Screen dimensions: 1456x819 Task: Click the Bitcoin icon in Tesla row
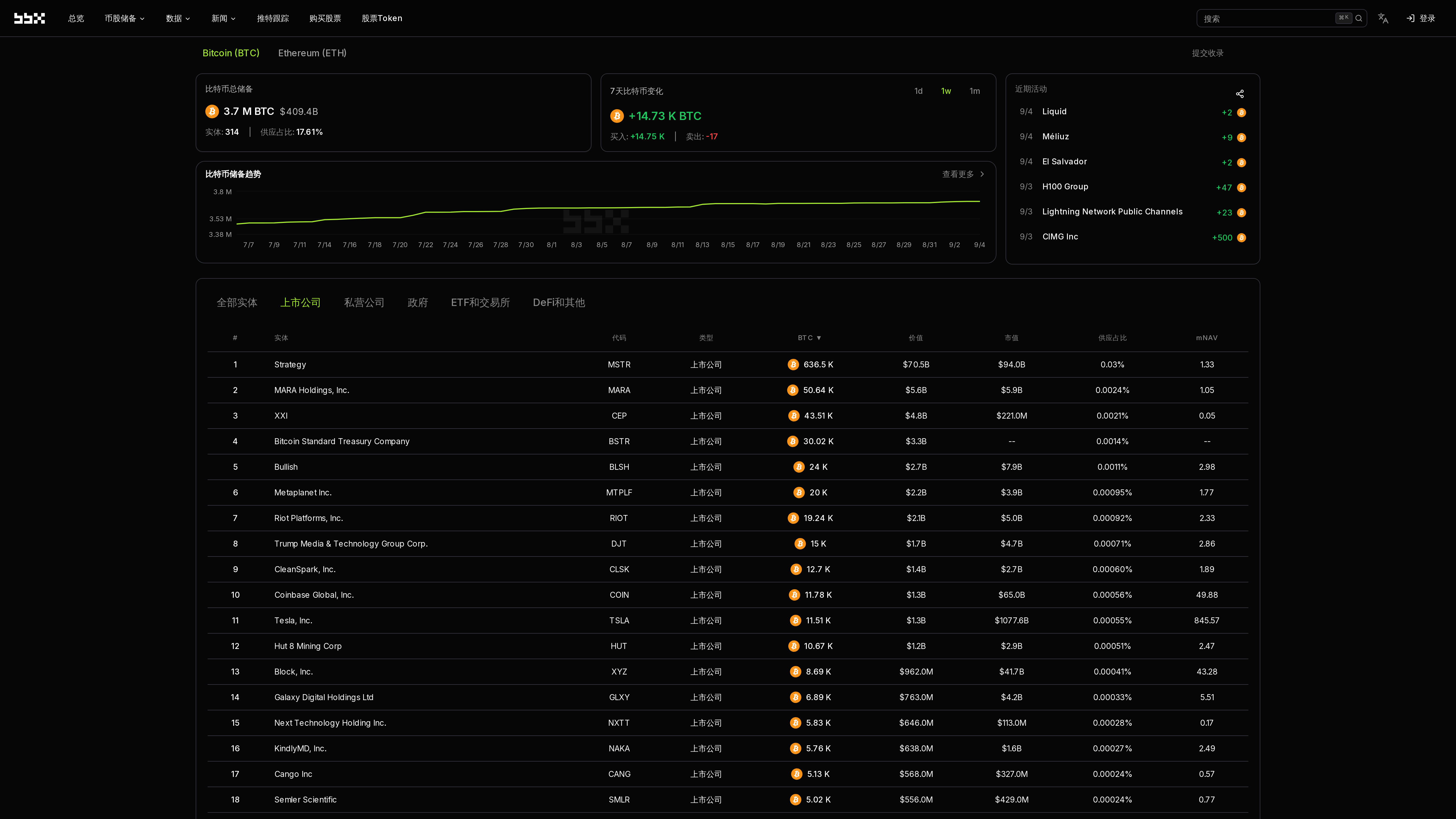click(x=795, y=620)
